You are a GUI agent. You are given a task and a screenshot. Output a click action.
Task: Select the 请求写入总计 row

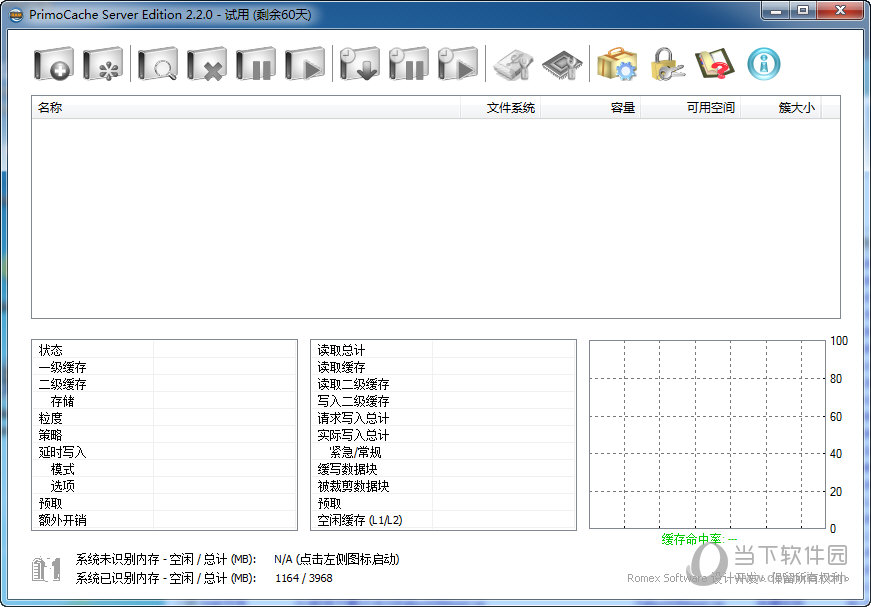pos(443,418)
